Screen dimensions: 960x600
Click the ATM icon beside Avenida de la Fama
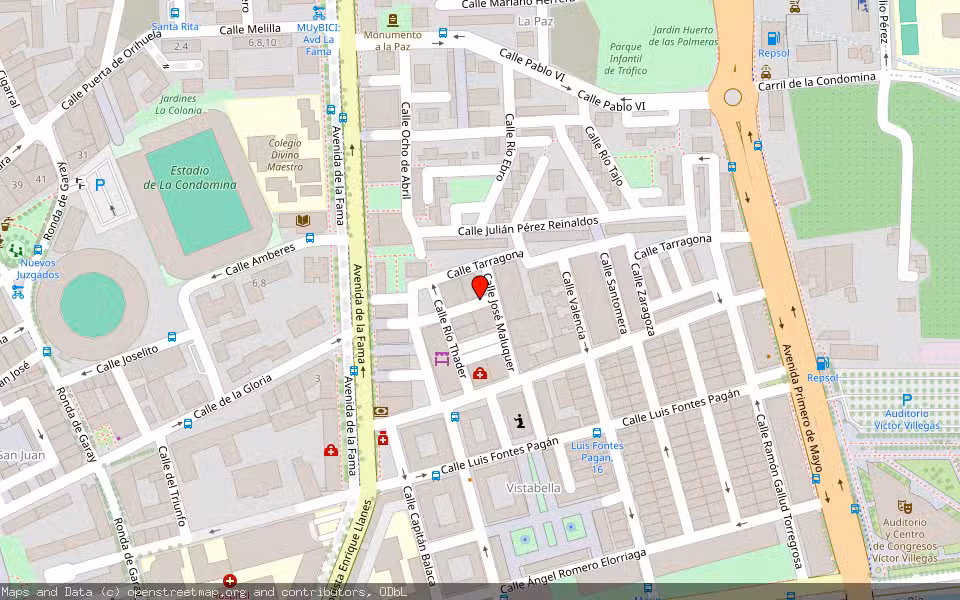click(380, 411)
